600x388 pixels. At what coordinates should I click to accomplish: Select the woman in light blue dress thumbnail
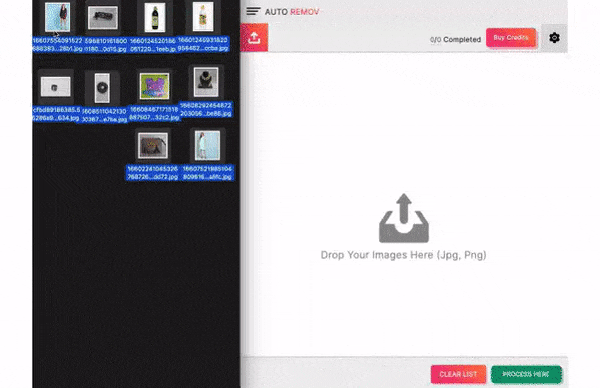coord(207,145)
